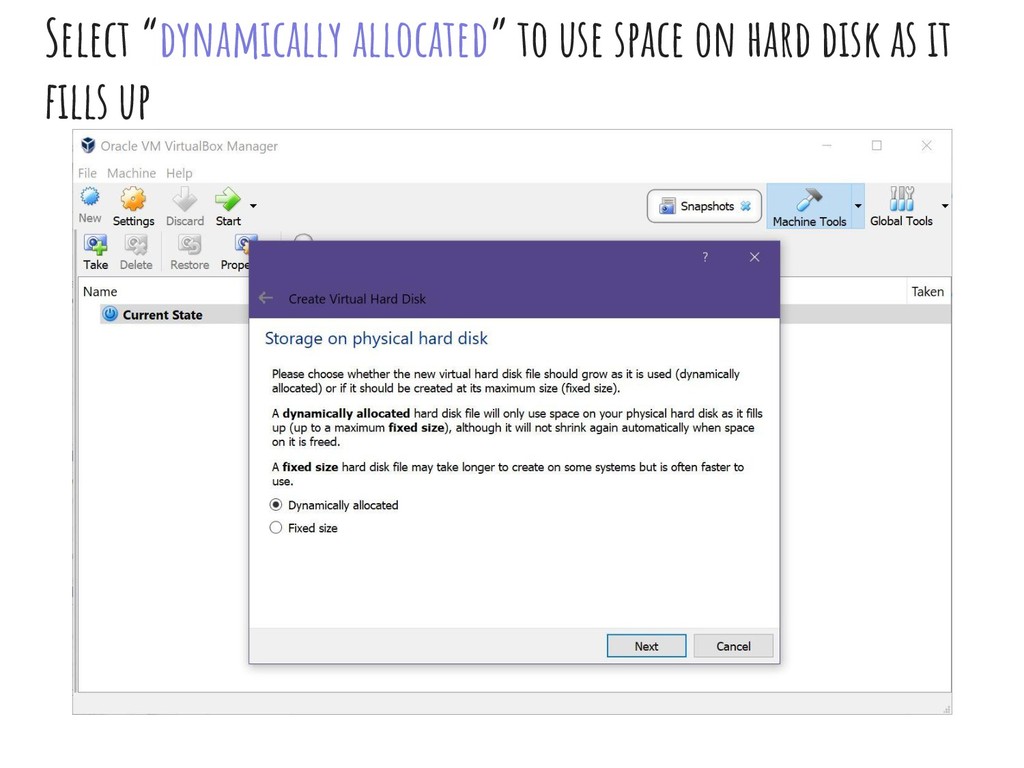Click the Current State power icon

pyautogui.click(x=110, y=314)
